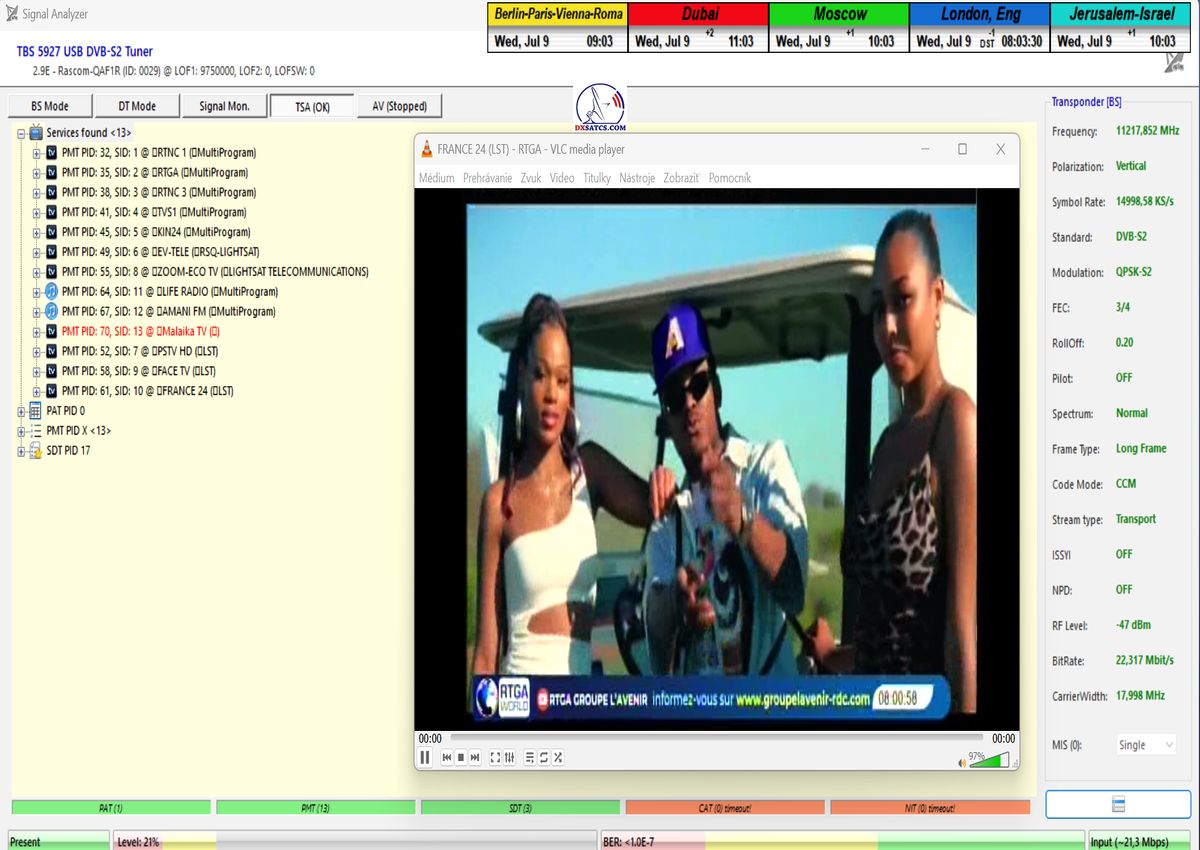The image size is (1200, 850).
Task: Collapse the Services found tree
Action: 22,133
